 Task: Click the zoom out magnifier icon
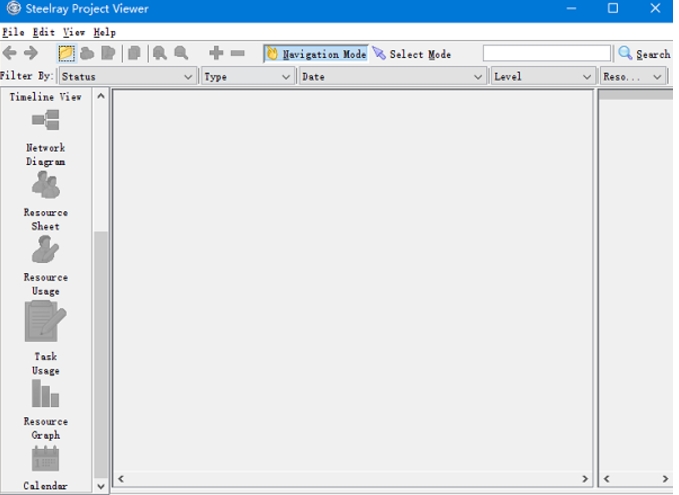point(181,53)
